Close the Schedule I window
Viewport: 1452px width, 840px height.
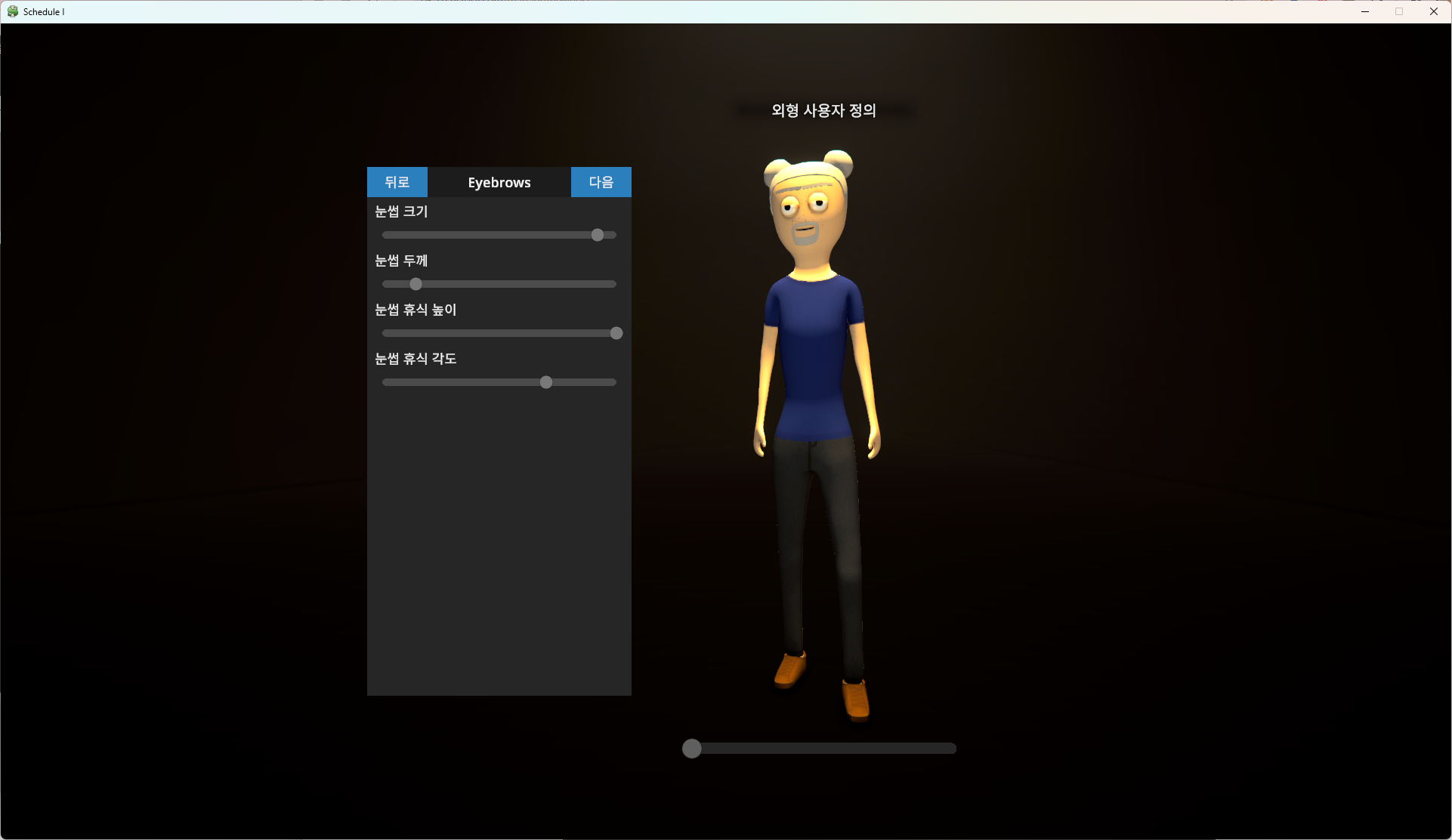pyautogui.click(x=1433, y=11)
